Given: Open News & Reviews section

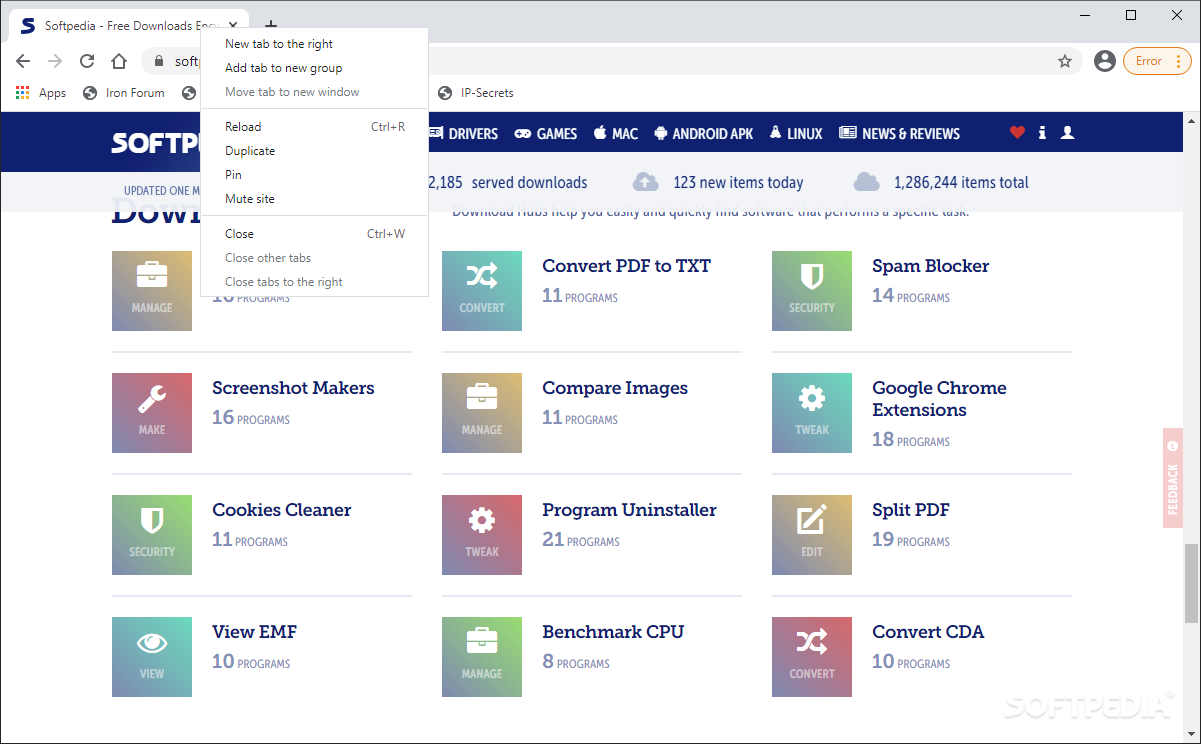Looking at the screenshot, I should click(899, 133).
